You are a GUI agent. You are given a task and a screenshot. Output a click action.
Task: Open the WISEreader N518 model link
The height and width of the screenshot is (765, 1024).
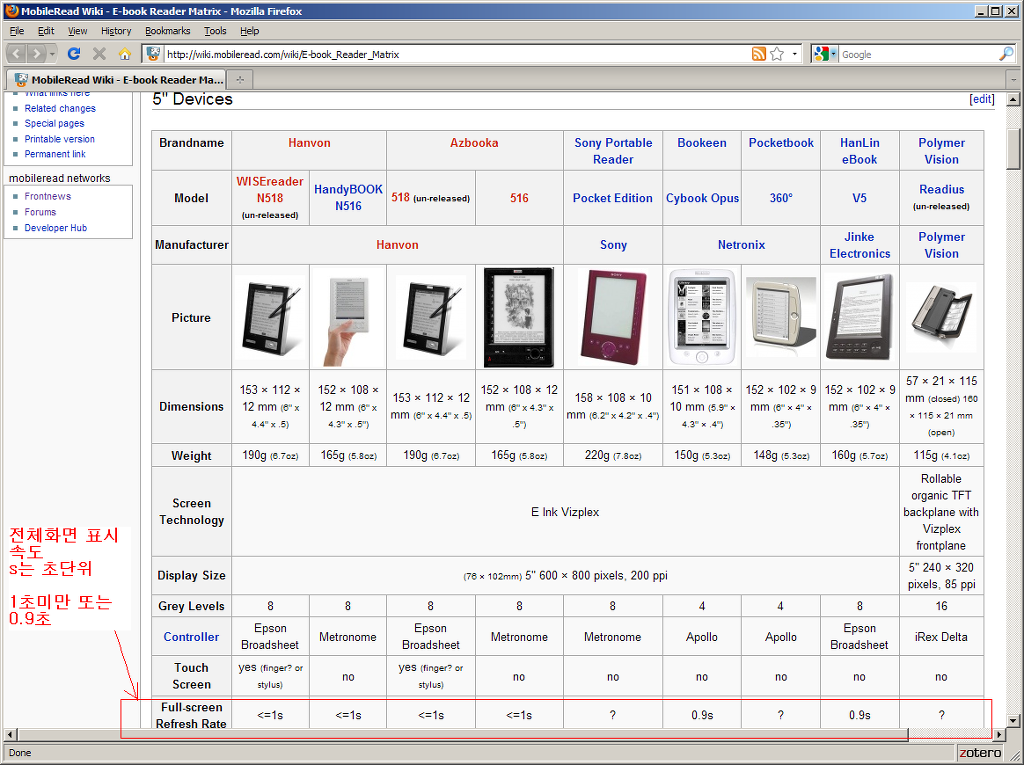point(270,189)
